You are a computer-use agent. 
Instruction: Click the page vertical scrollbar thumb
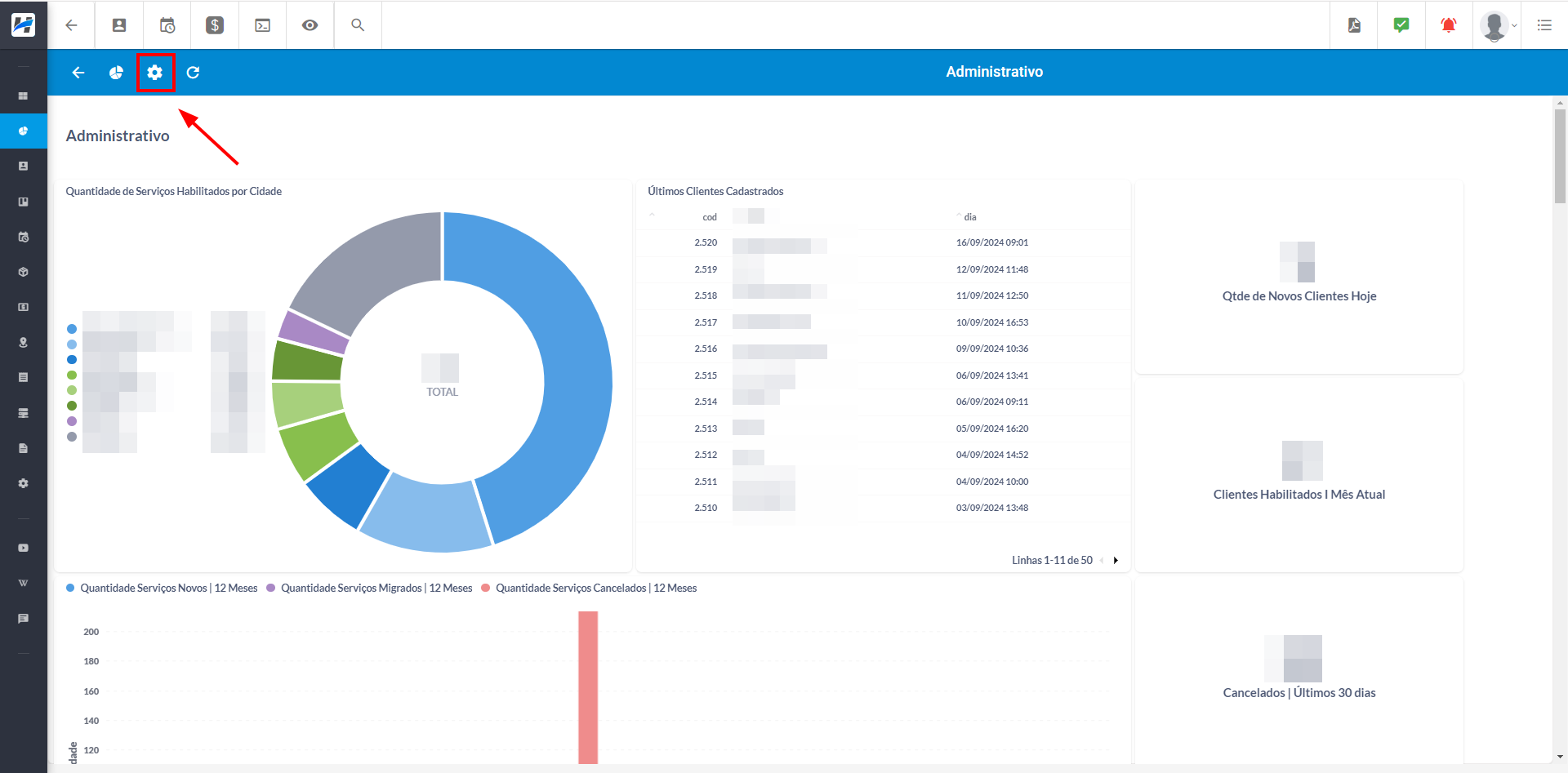click(1560, 156)
